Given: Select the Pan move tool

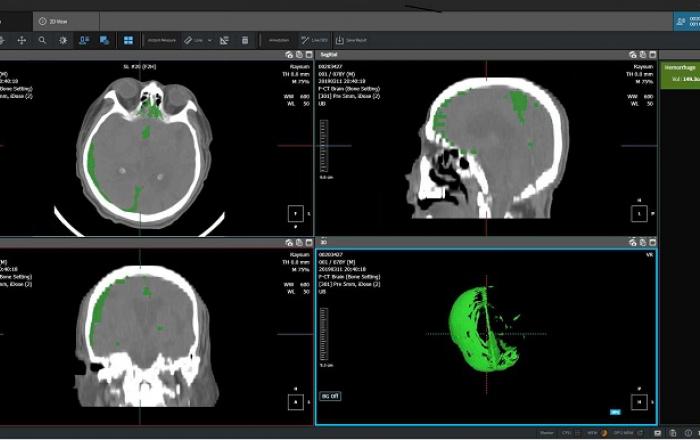Looking at the screenshot, I should (21, 40).
